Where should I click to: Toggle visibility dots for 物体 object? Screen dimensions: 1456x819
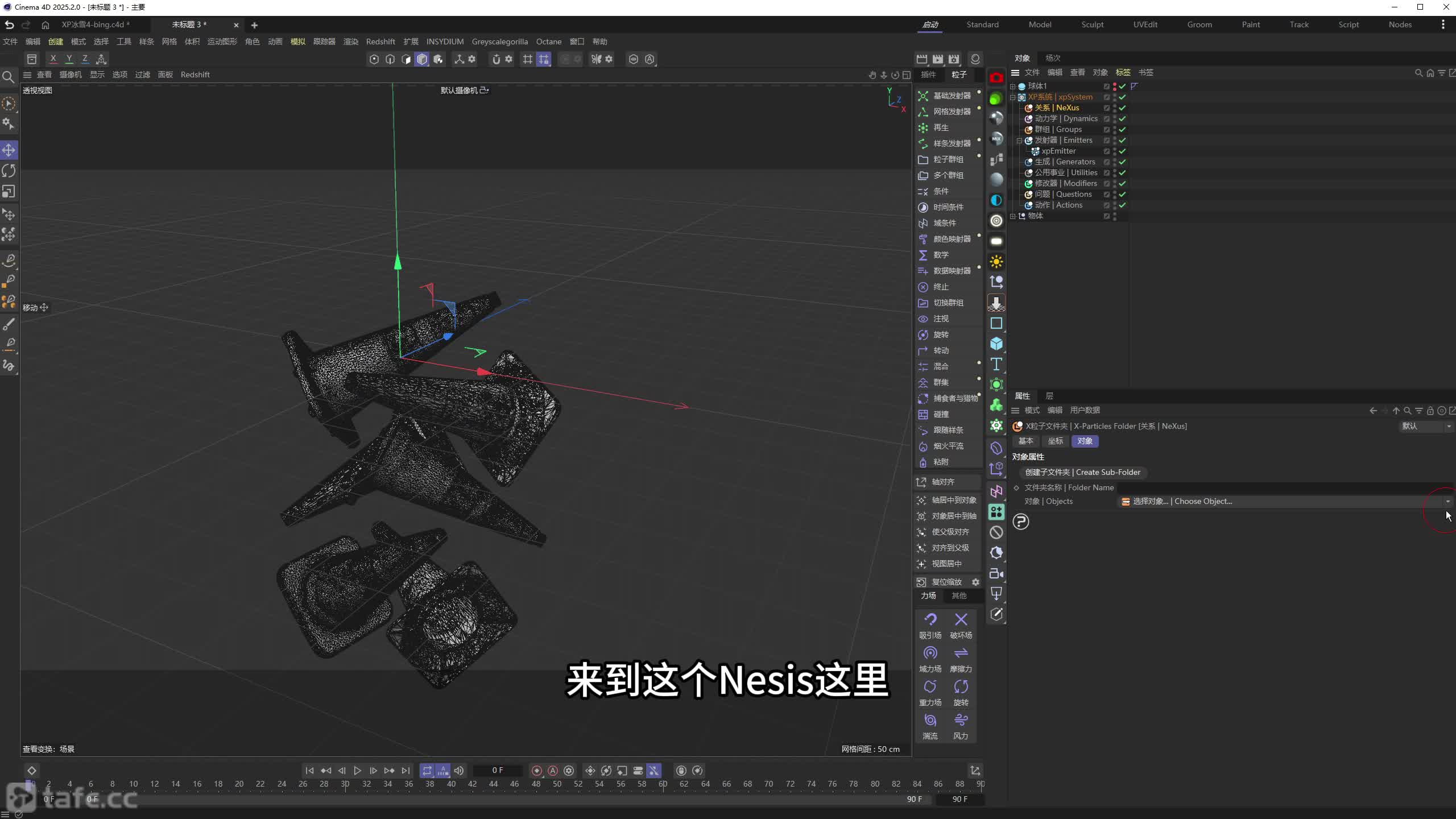[1114, 216]
